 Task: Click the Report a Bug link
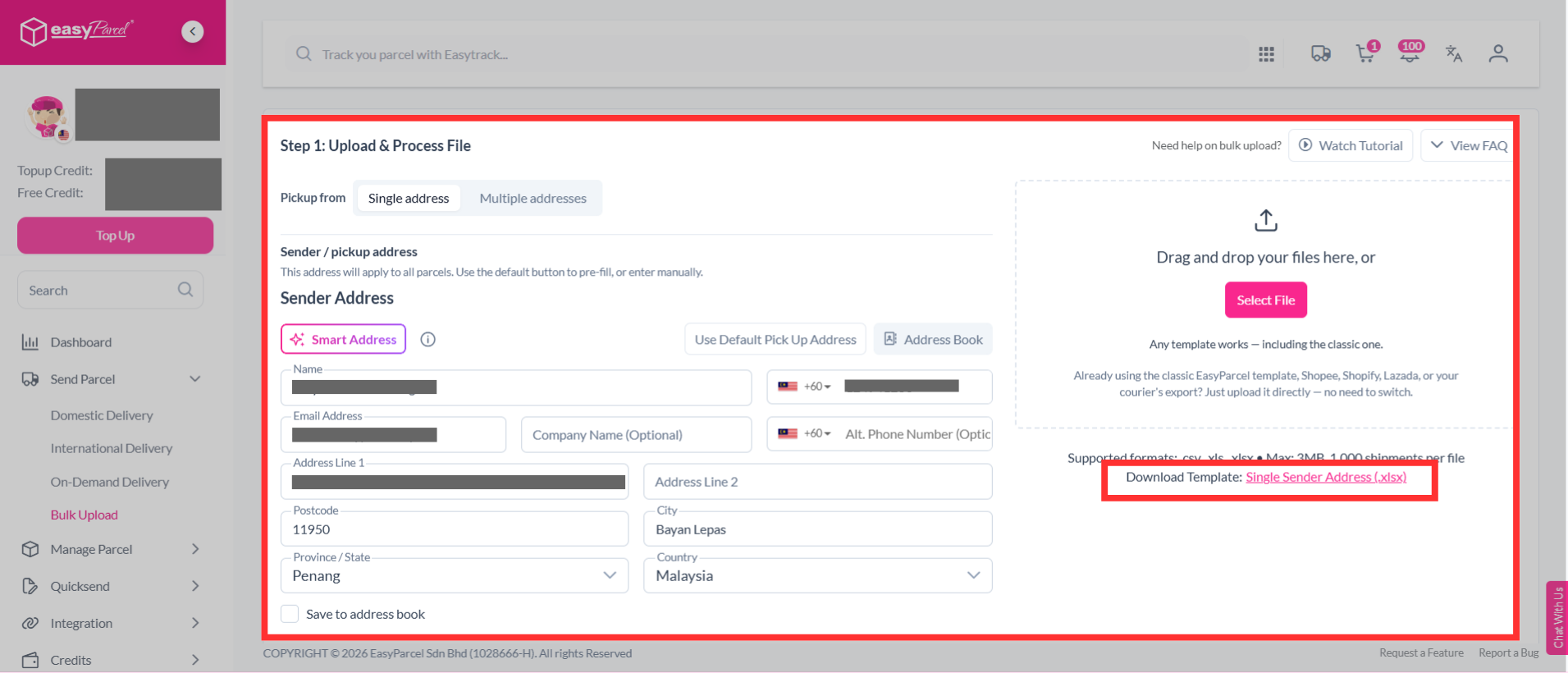point(1509,652)
